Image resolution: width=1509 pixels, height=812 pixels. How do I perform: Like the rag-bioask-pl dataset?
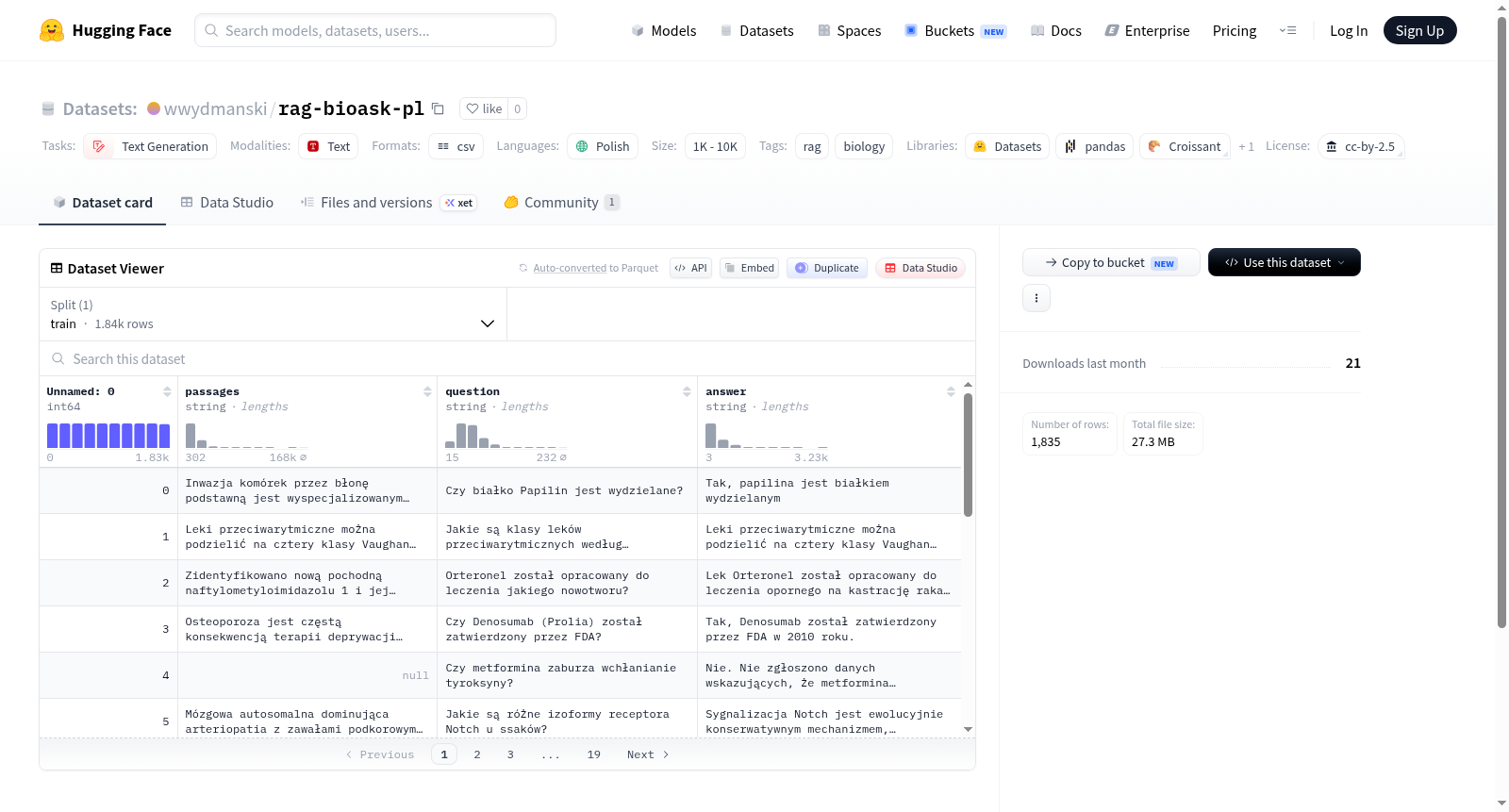[484, 108]
